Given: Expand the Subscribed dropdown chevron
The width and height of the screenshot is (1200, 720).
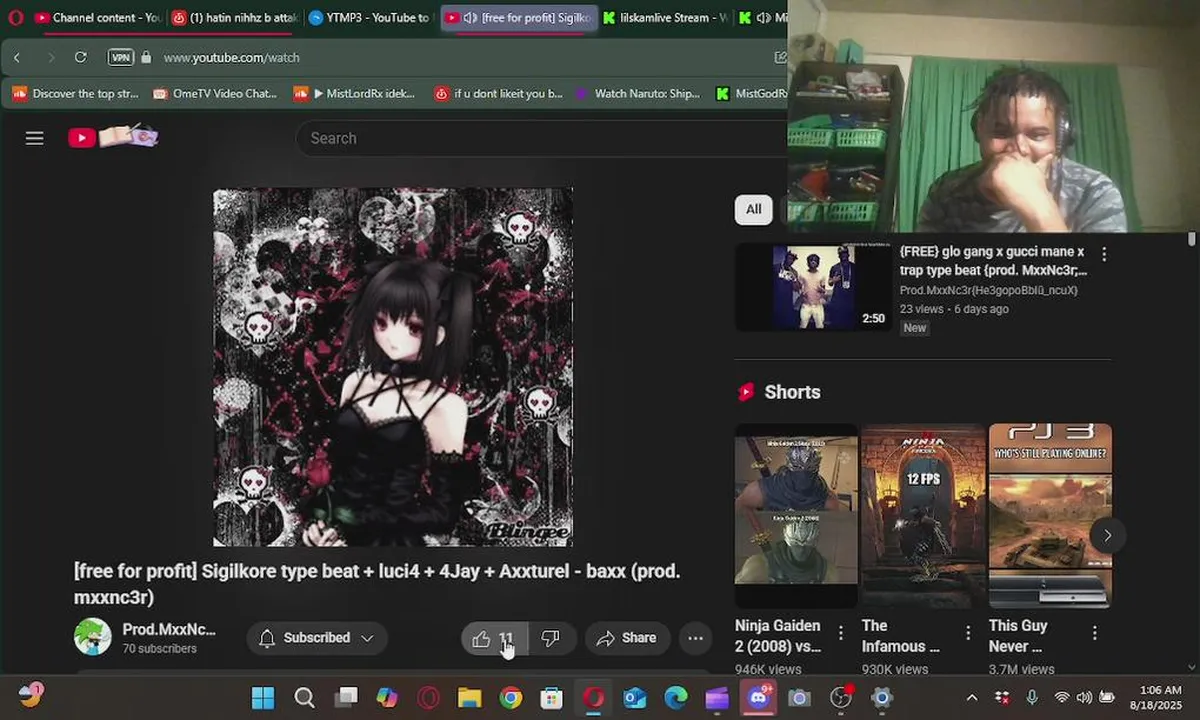Looking at the screenshot, I should tap(367, 638).
